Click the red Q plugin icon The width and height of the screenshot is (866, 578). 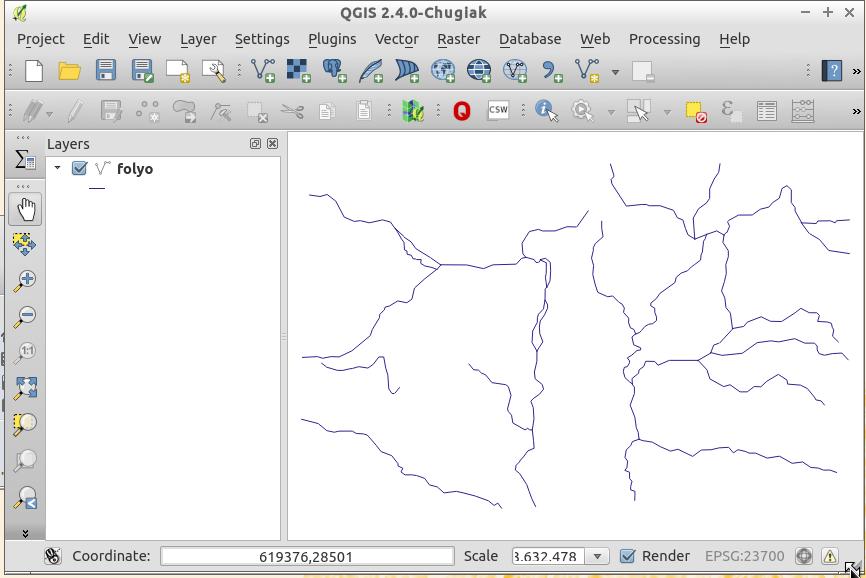tap(462, 111)
